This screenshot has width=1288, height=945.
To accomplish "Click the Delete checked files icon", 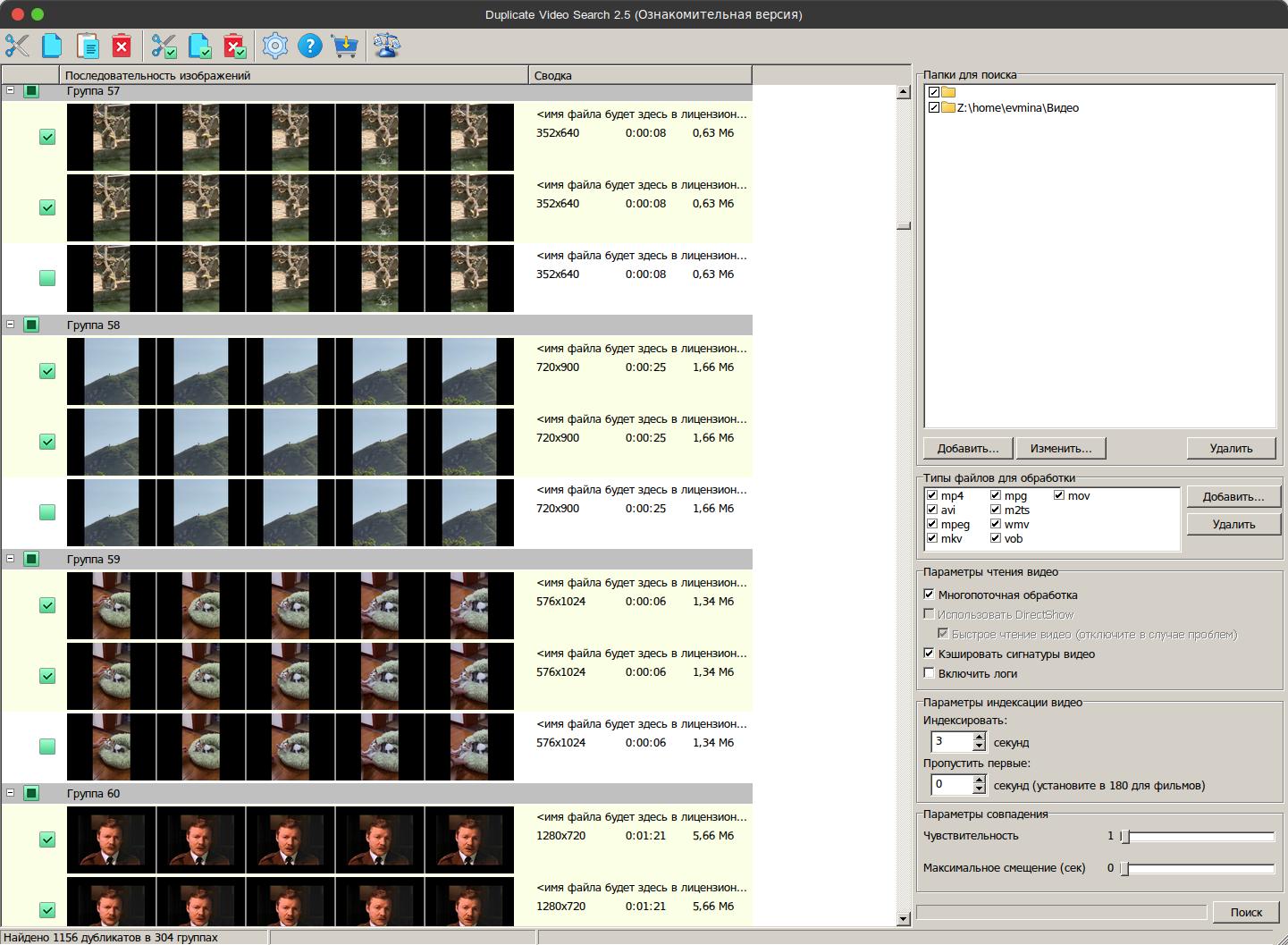I will (x=234, y=46).
